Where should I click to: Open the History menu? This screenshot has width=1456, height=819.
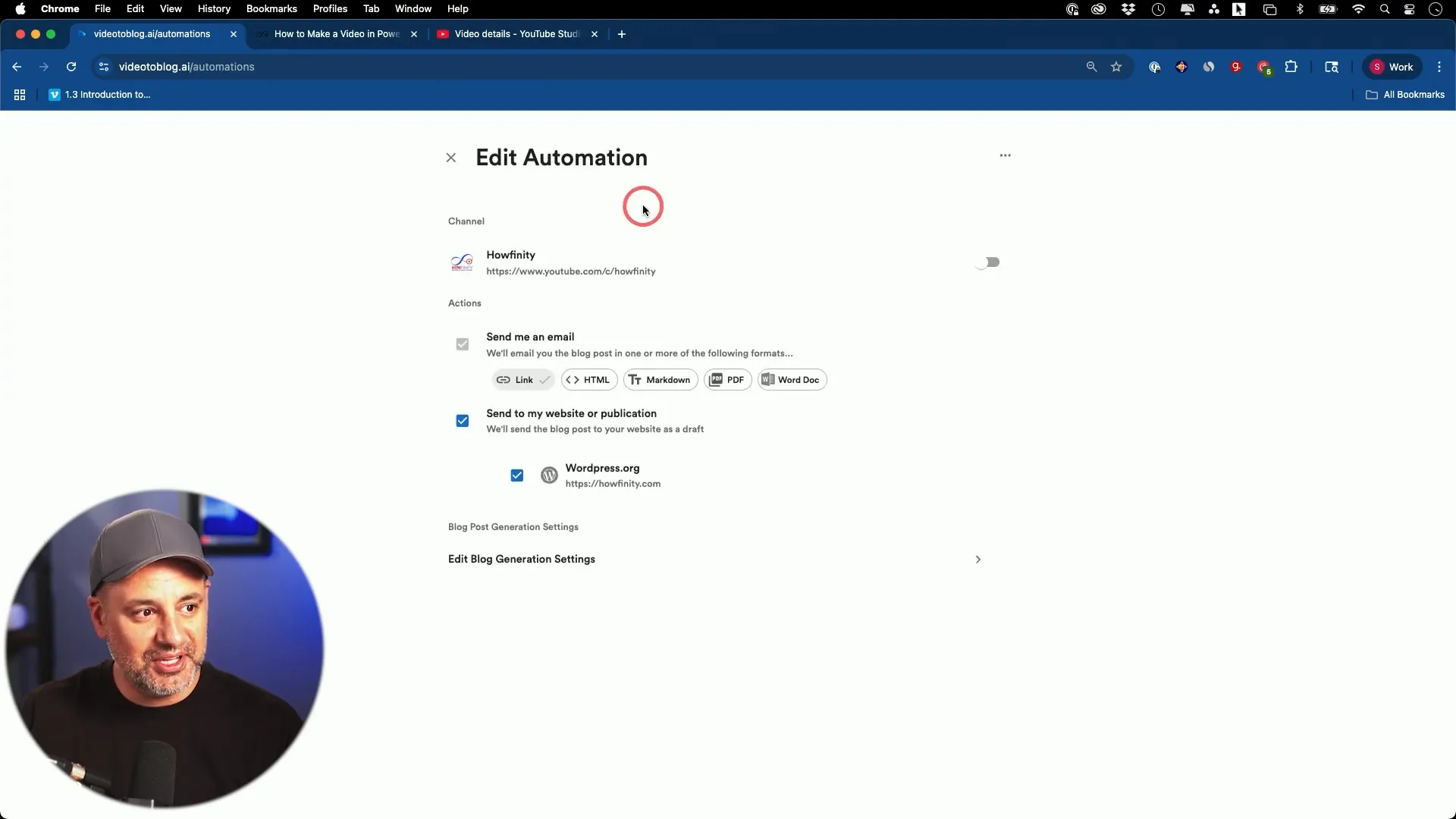point(214,9)
